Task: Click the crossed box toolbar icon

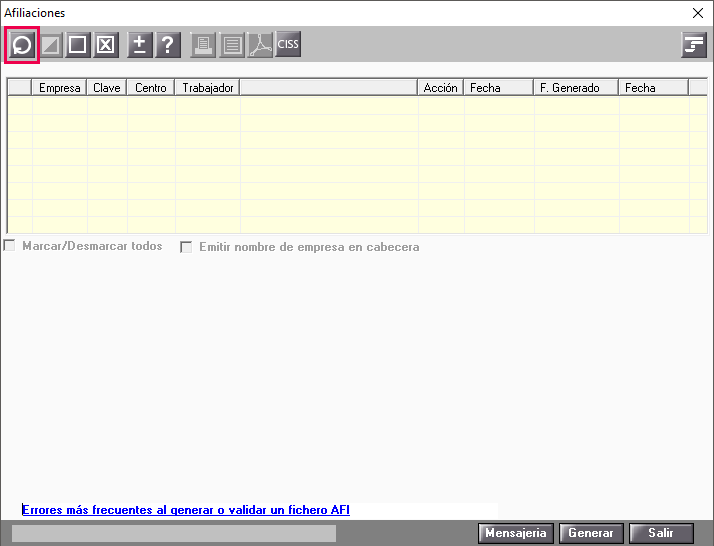Action: coord(106,45)
